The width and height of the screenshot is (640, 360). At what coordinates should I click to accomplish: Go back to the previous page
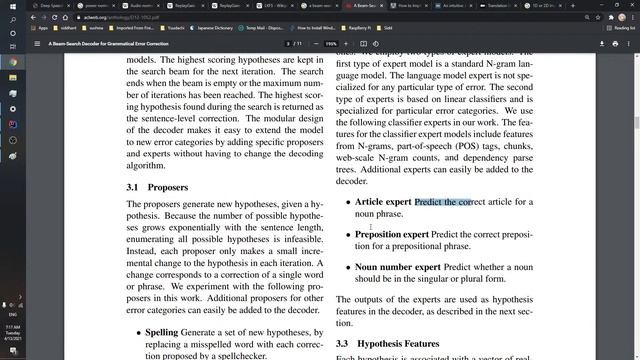[33, 18]
